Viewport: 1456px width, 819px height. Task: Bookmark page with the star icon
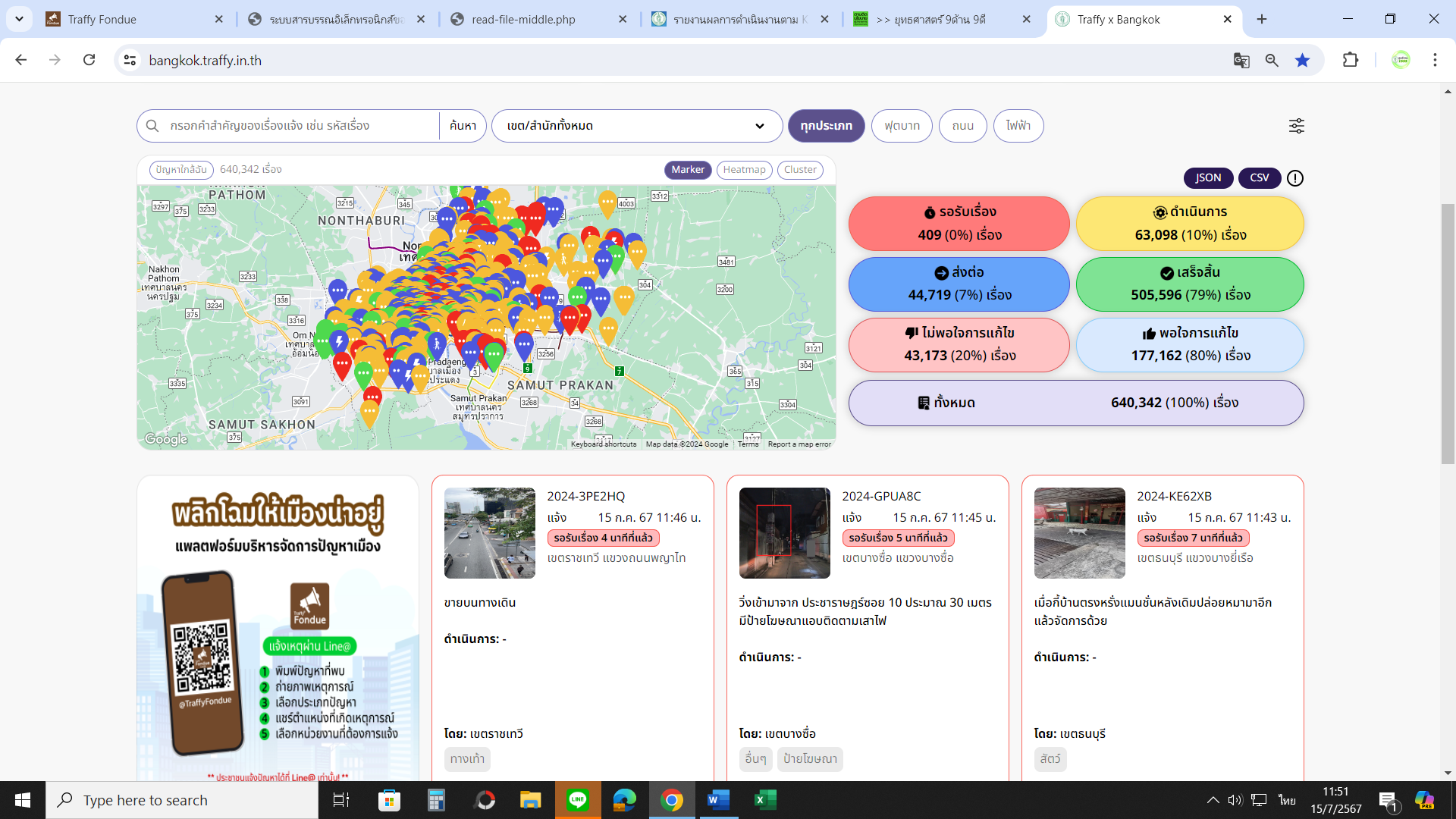tap(1302, 61)
